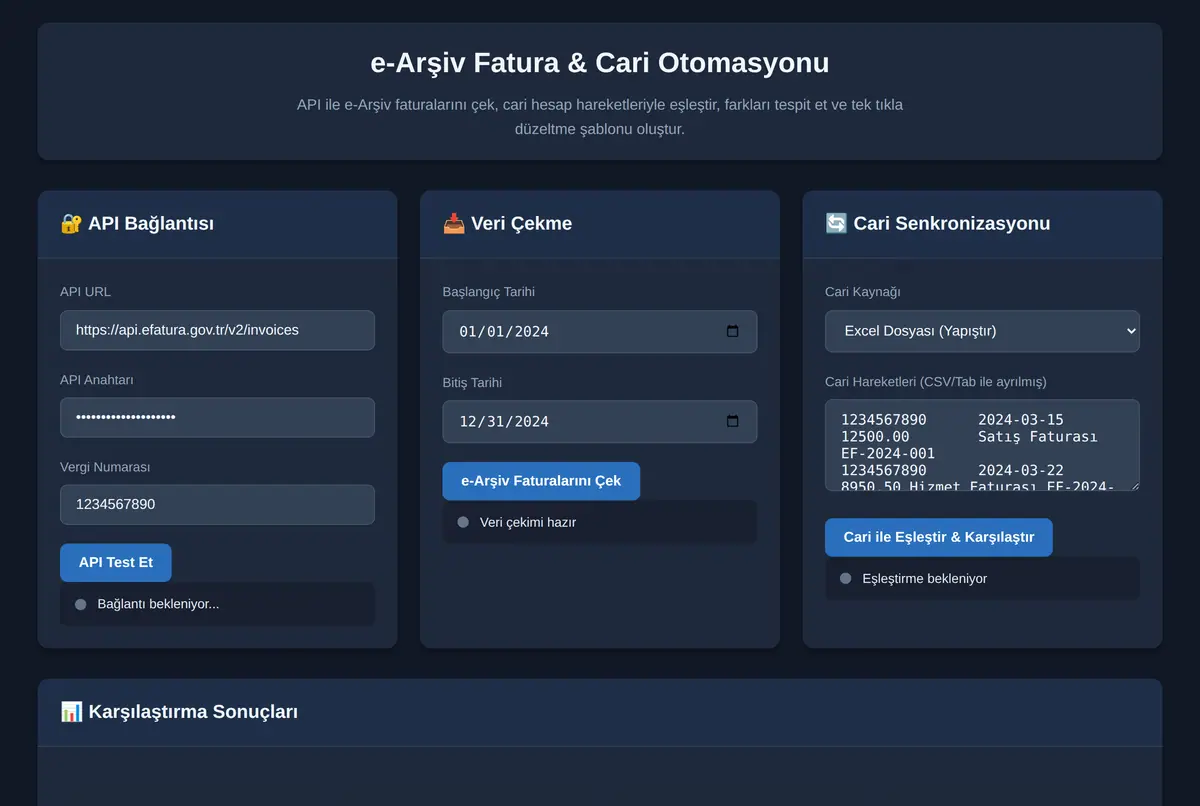Open the calendar picker for Başlangıç Tarihi
Viewport: 1200px width, 806px height.
coord(733,331)
